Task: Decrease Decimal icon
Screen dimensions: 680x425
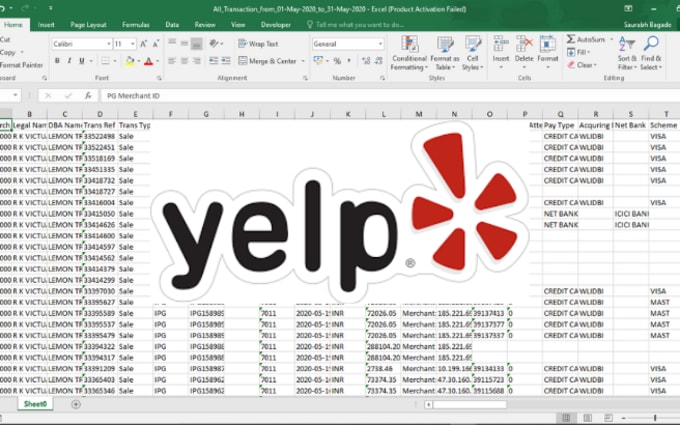Action: [x=378, y=61]
